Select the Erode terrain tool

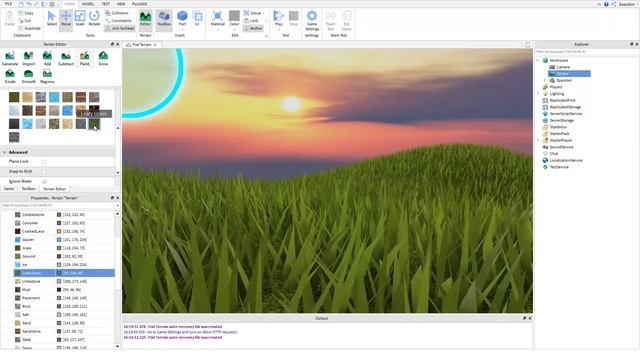point(10,76)
